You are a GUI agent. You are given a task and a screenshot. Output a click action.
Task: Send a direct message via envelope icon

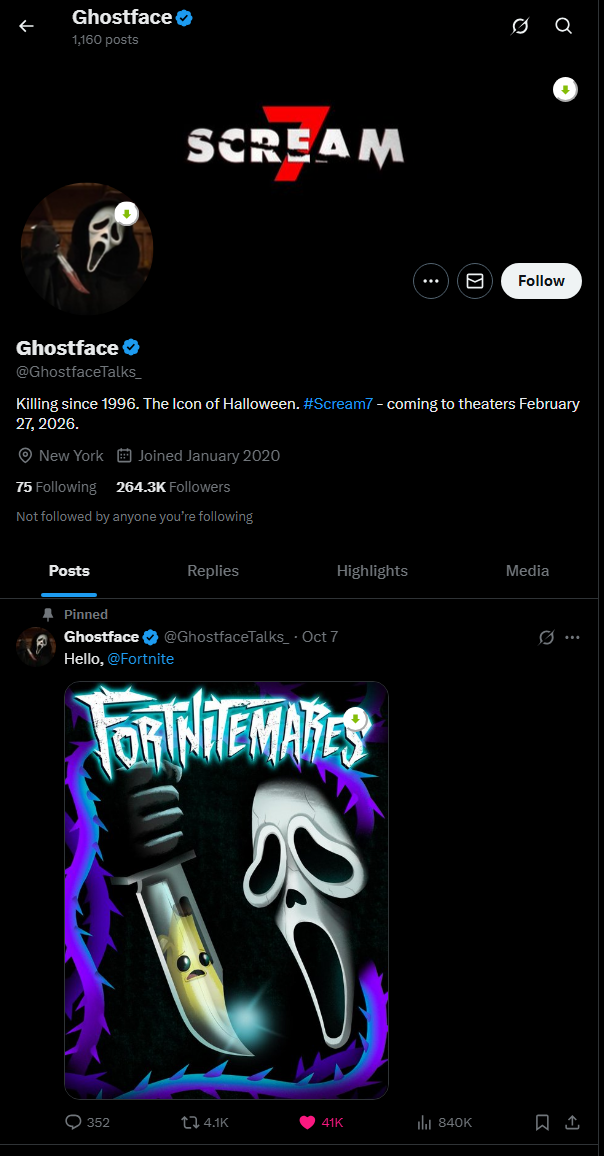pyautogui.click(x=475, y=281)
